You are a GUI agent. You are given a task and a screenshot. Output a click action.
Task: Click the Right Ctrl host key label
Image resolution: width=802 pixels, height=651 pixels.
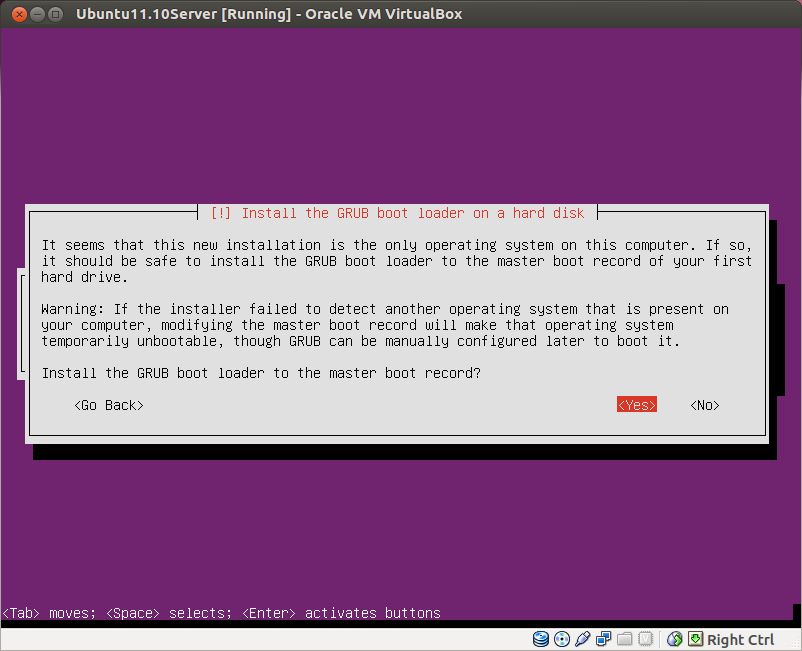pos(739,639)
